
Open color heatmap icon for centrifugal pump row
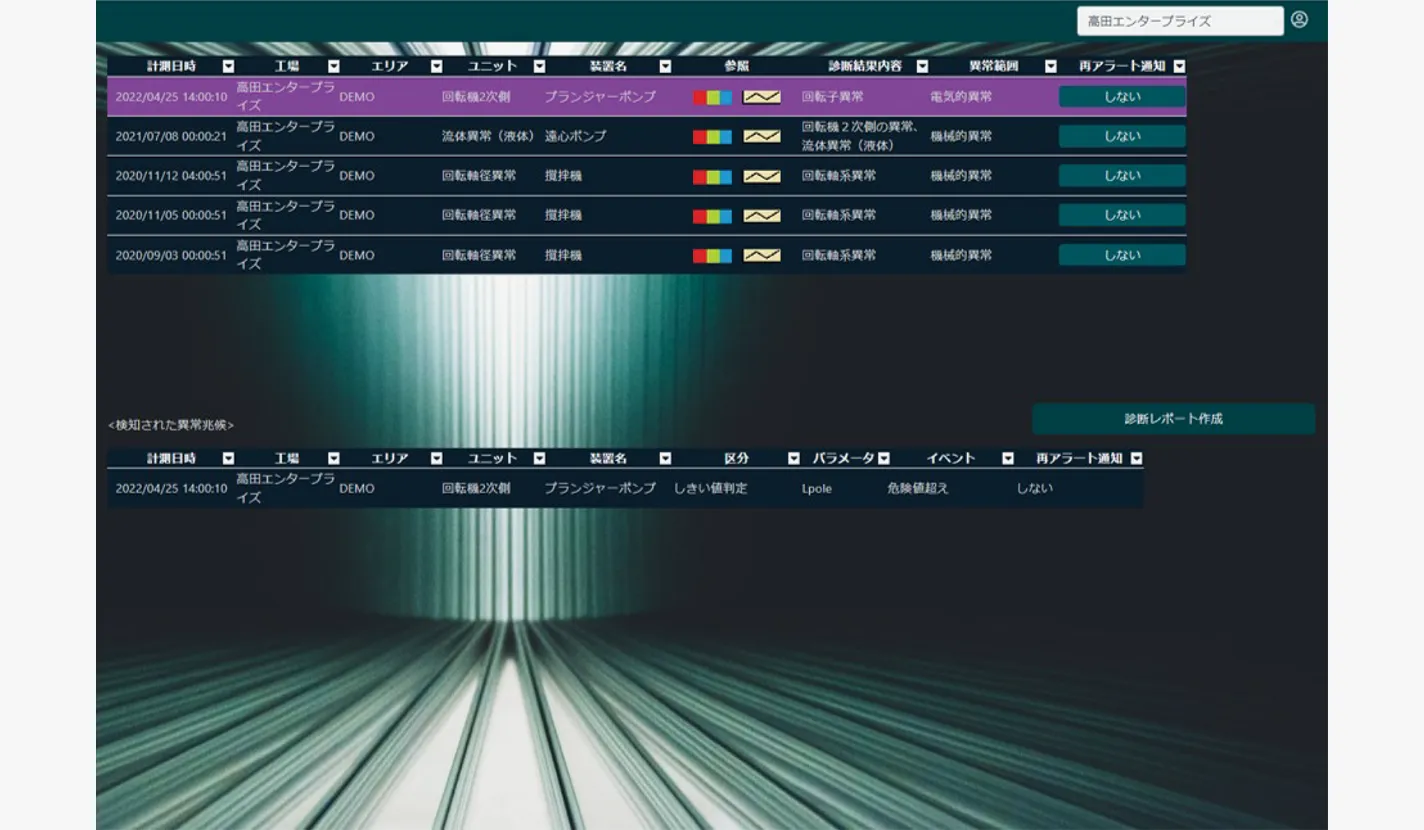tap(712, 136)
